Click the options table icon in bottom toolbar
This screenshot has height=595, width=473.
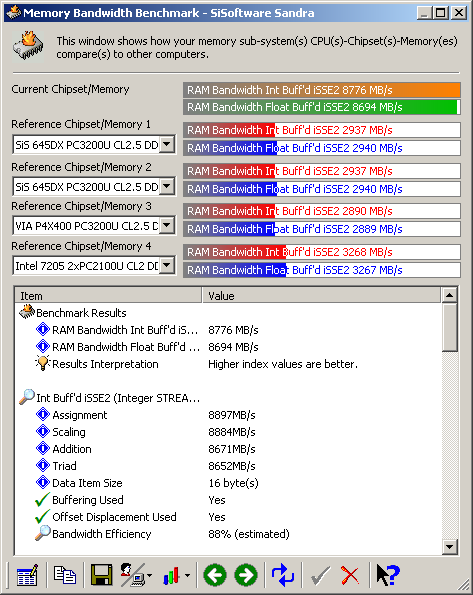click(x=27, y=575)
